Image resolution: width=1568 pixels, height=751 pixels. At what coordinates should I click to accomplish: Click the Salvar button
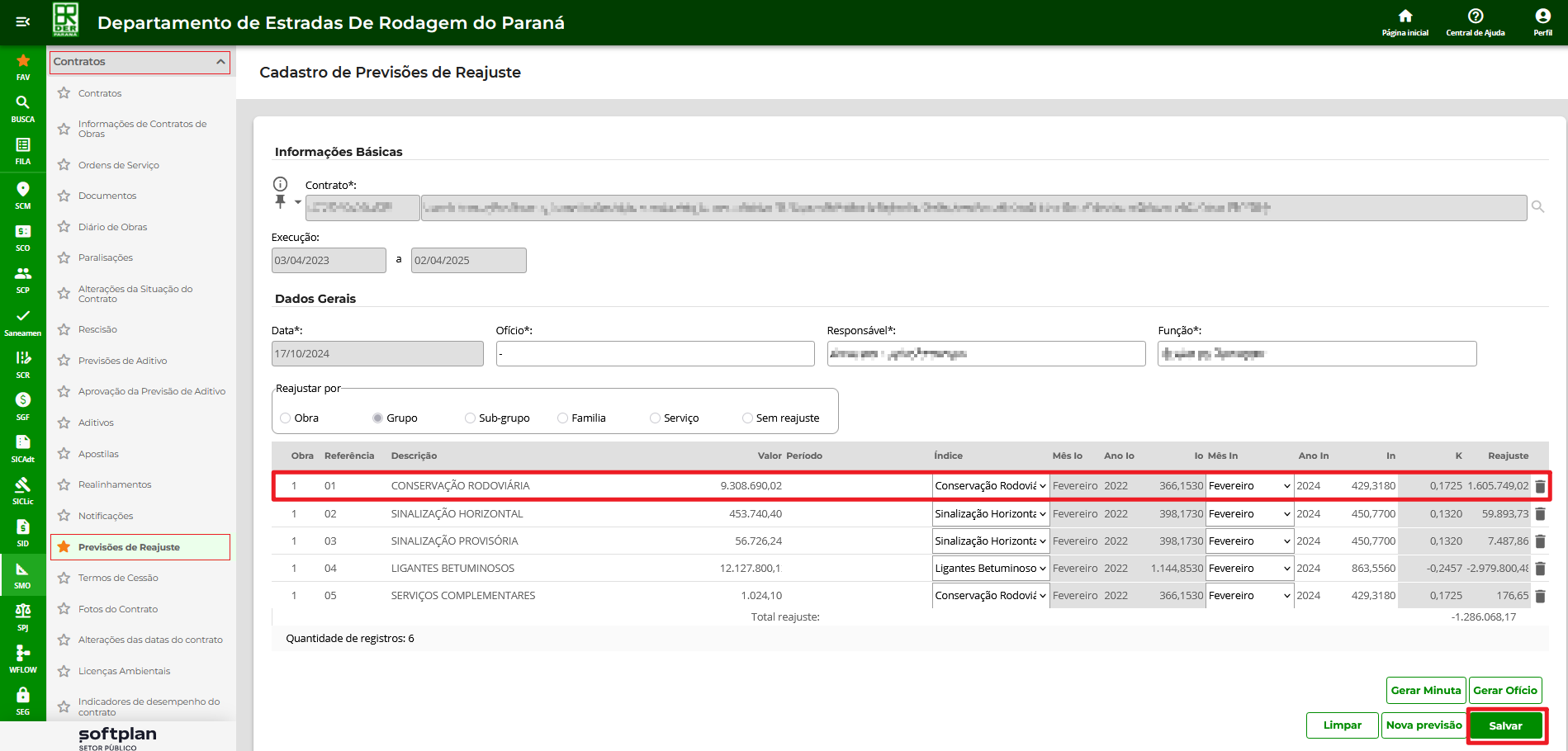(x=1505, y=726)
